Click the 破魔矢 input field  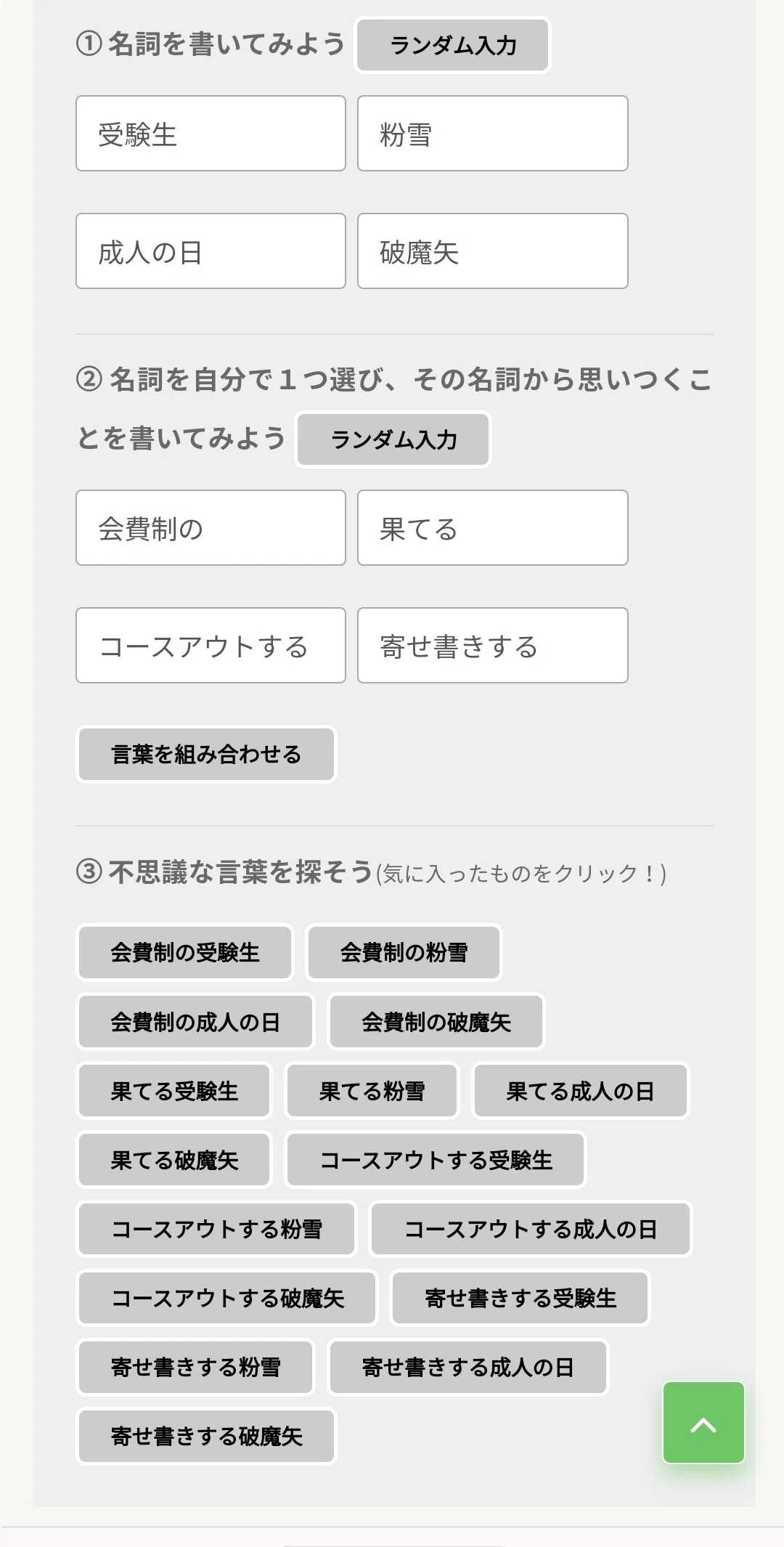[x=492, y=251]
